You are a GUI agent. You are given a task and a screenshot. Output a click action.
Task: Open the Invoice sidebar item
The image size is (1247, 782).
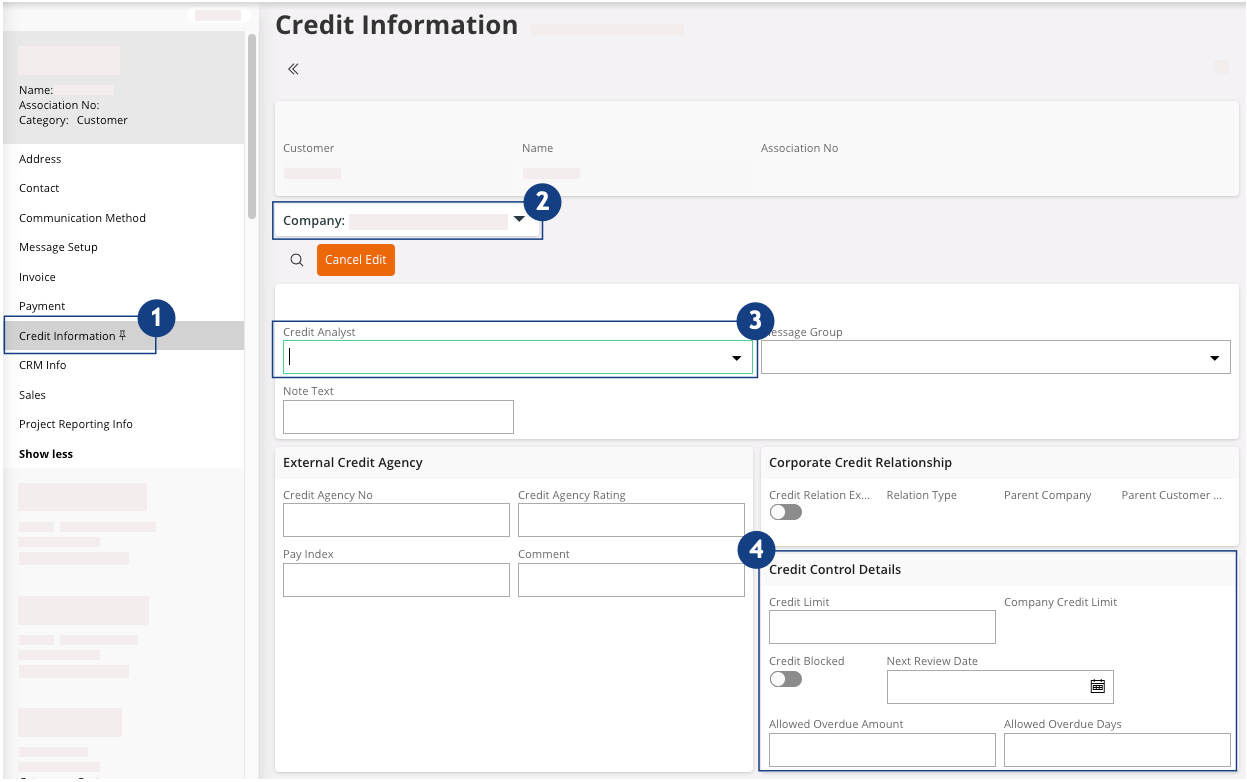[37, 277]
